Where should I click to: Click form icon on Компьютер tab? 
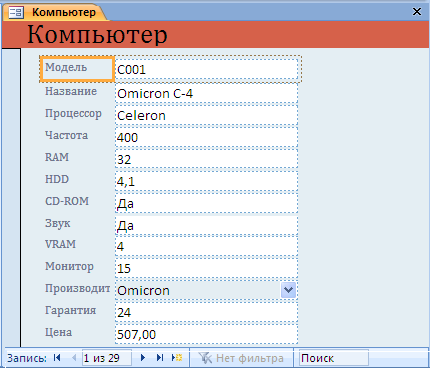pos(16,12)
